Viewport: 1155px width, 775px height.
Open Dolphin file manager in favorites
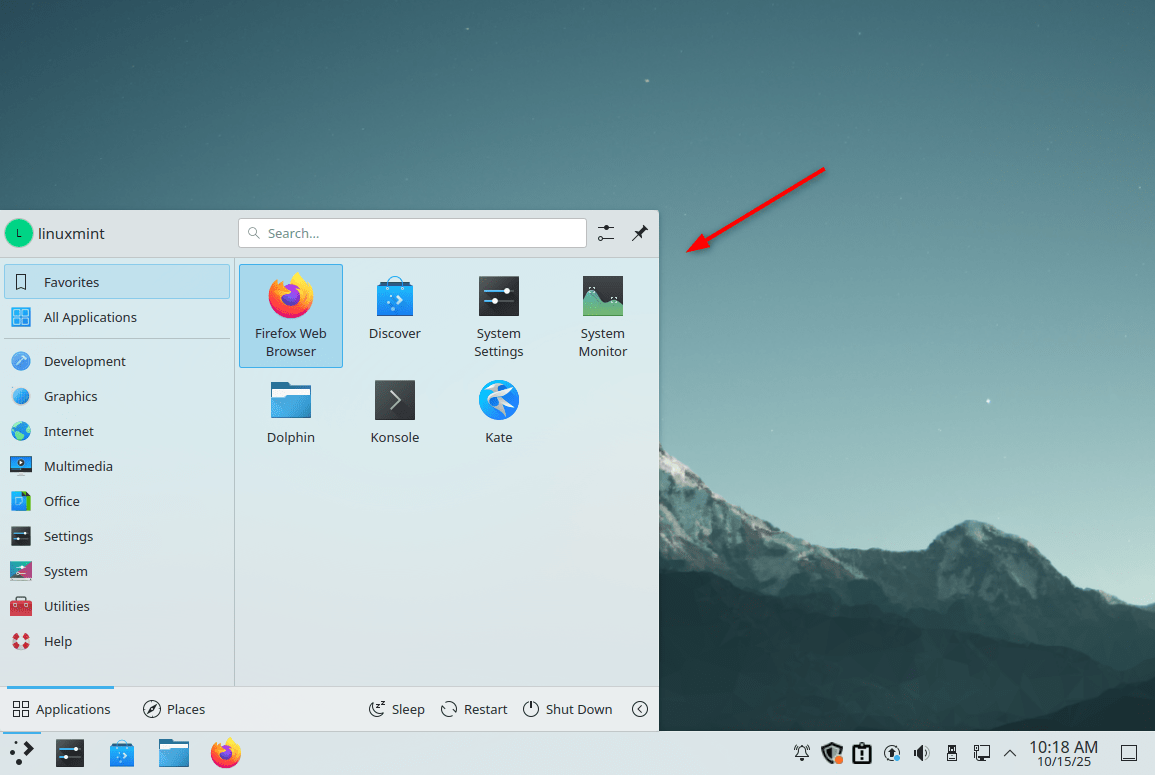coord(291,411)
